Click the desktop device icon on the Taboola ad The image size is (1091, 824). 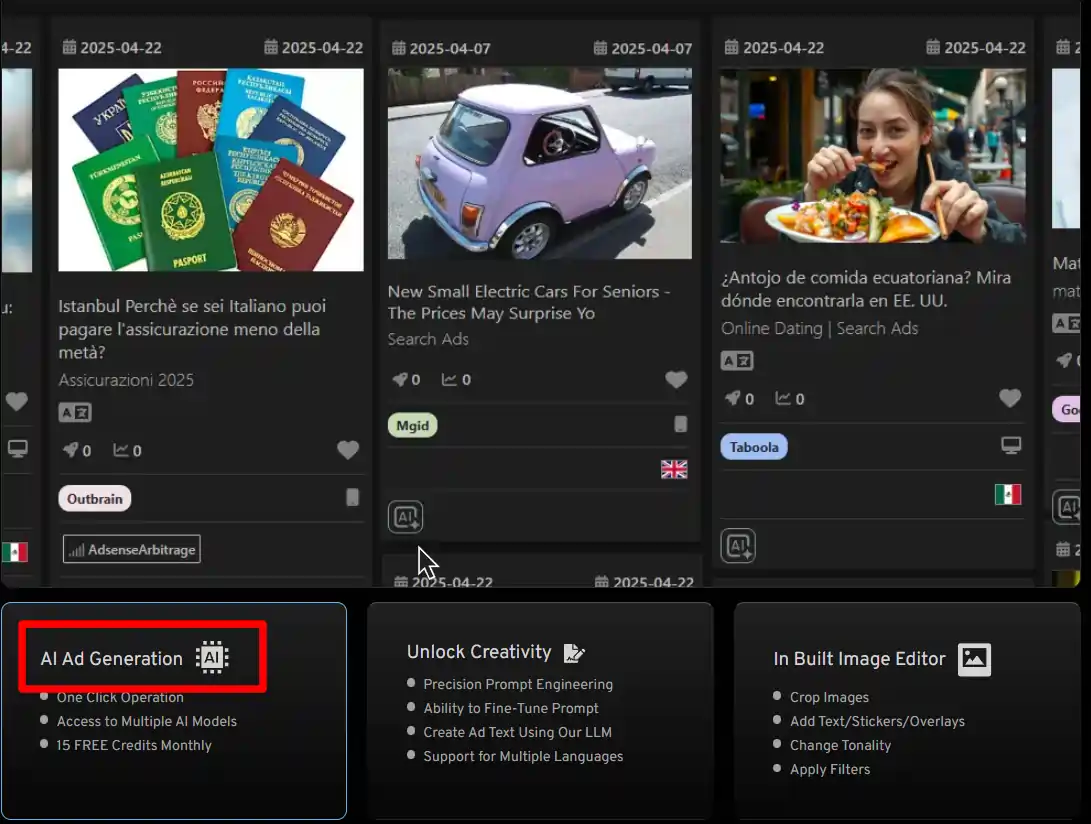1011,445
